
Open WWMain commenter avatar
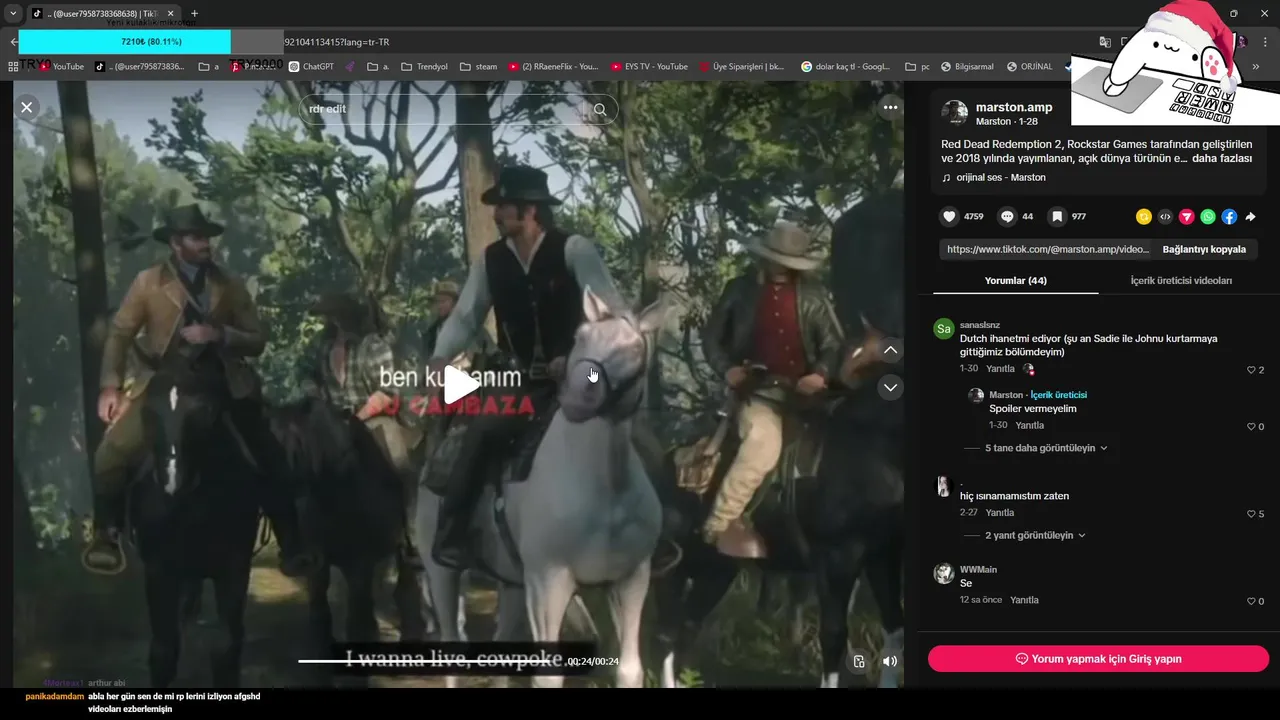[x=943, y=573]
